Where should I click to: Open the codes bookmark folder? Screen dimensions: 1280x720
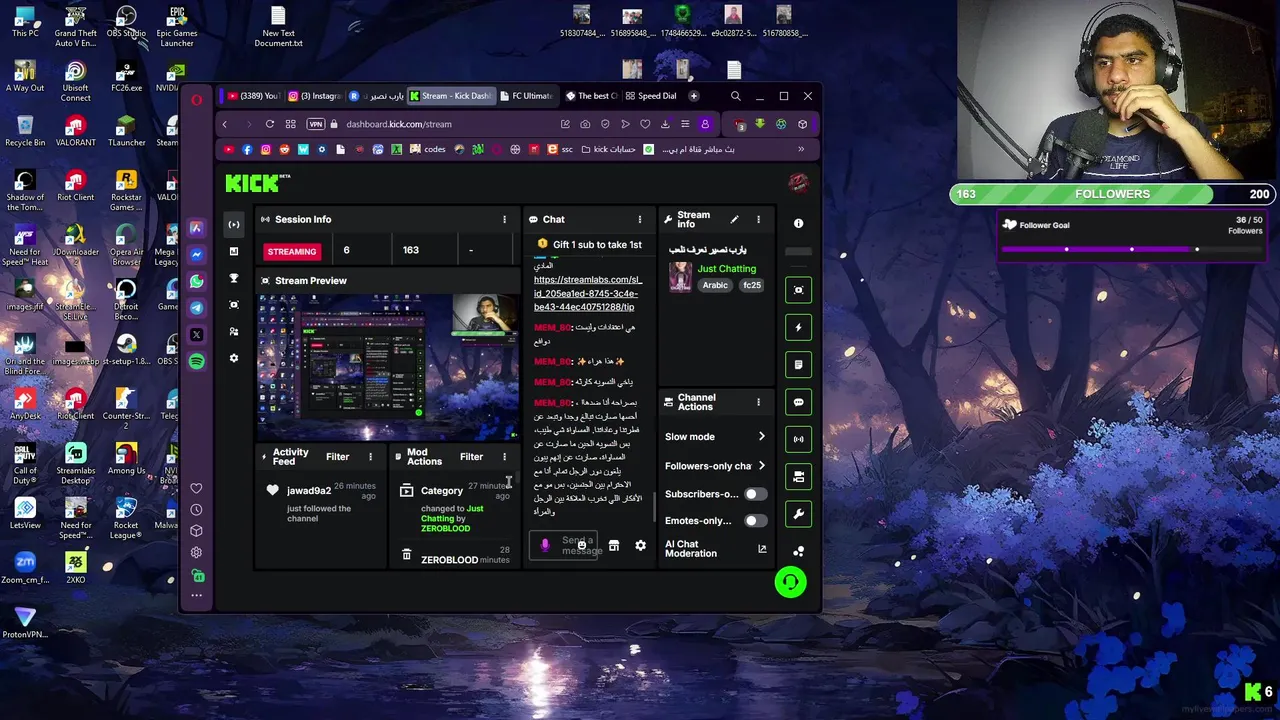(x=428, y=149)
